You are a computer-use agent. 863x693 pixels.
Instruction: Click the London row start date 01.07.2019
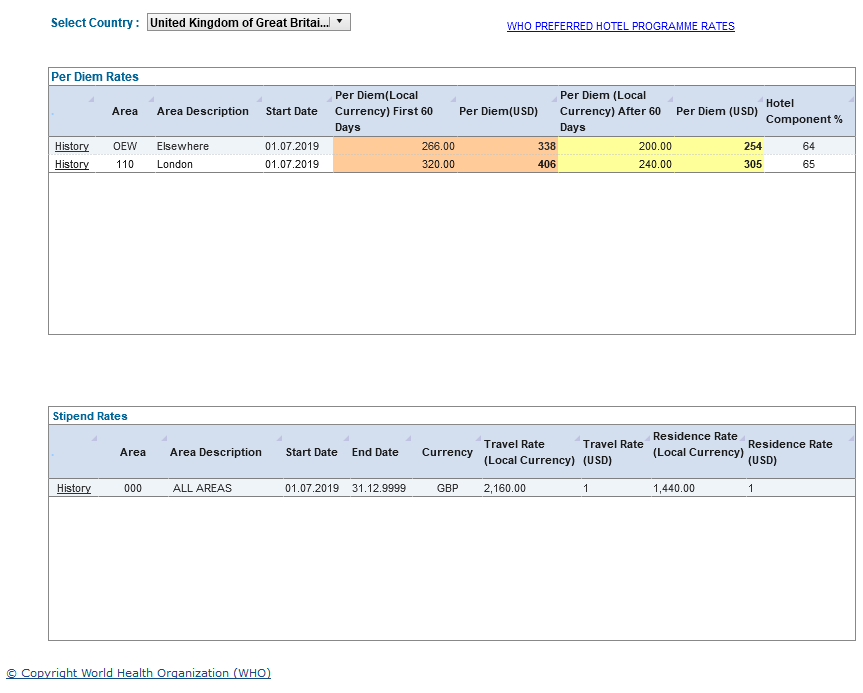292,165
